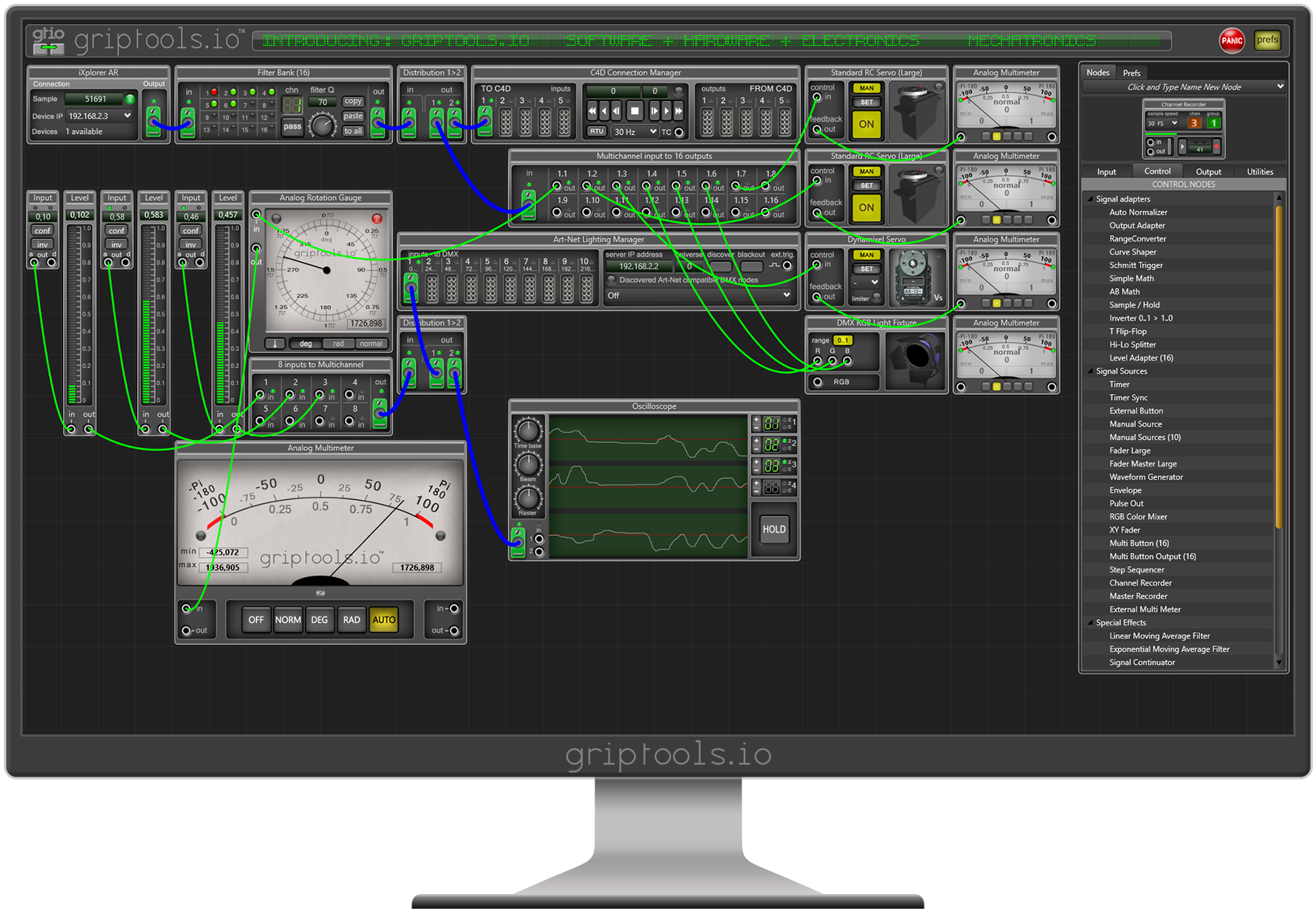This screenshot has width=1316, height=915.
Task: Select OFF mode on large Analog Multimeter
Action: [255, 621]
